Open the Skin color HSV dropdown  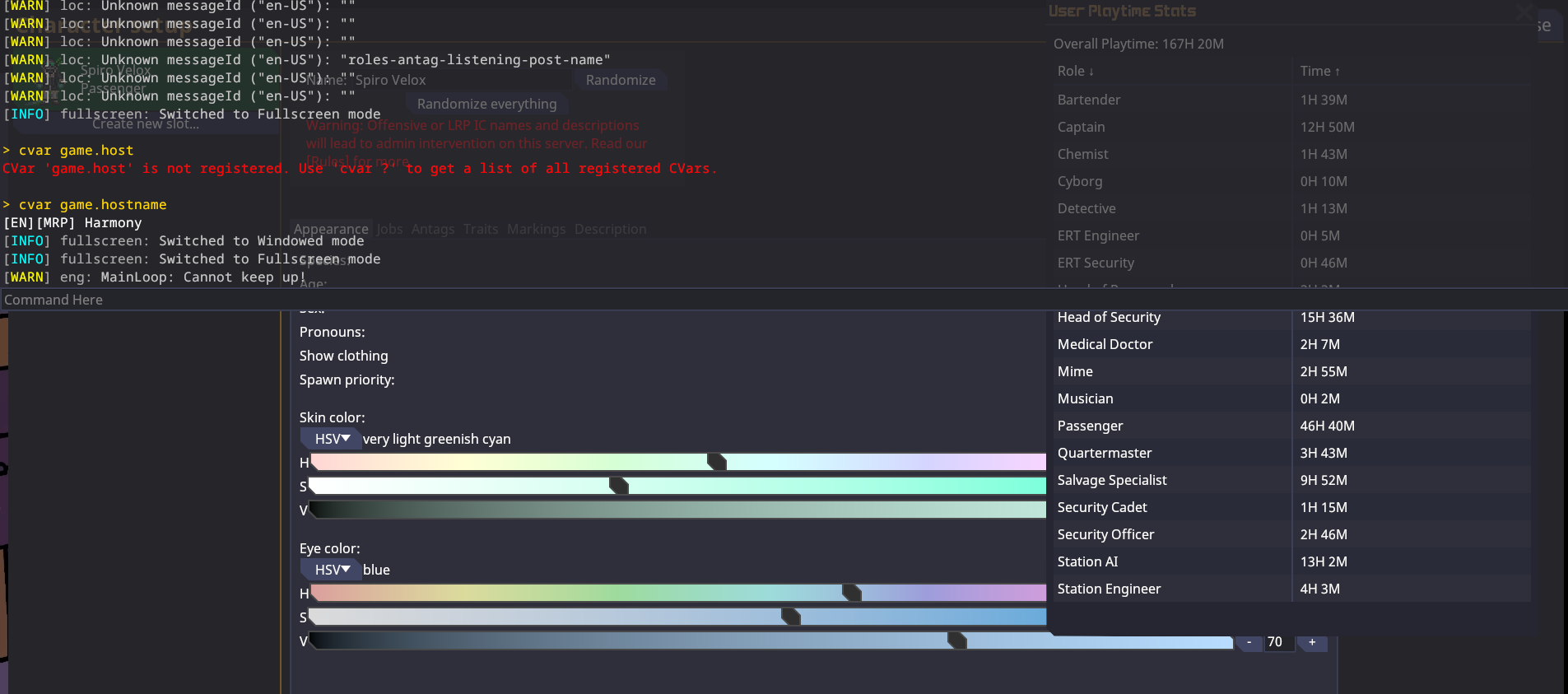click(332, 439)
